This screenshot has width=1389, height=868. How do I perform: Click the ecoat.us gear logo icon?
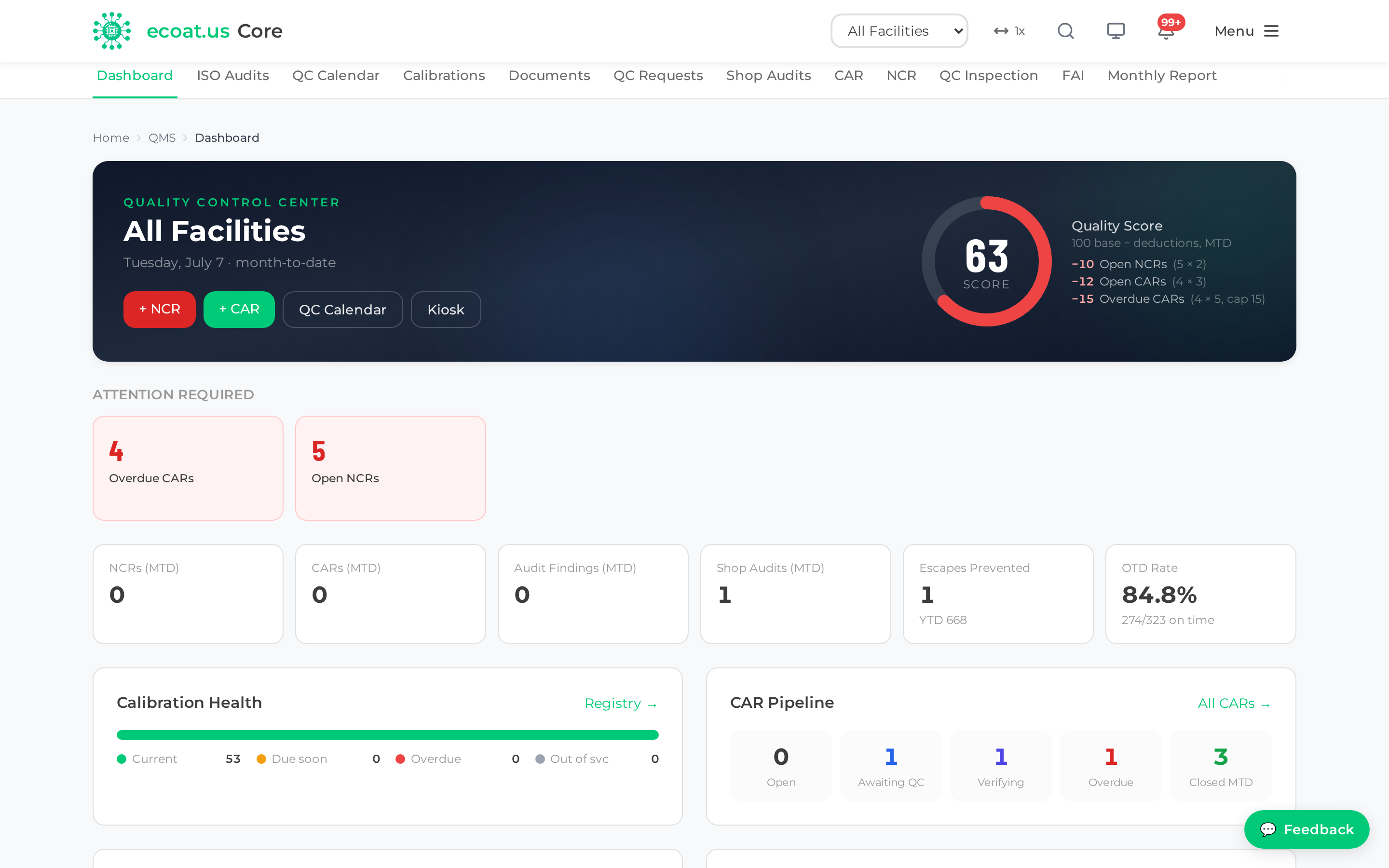coord(112,31)
